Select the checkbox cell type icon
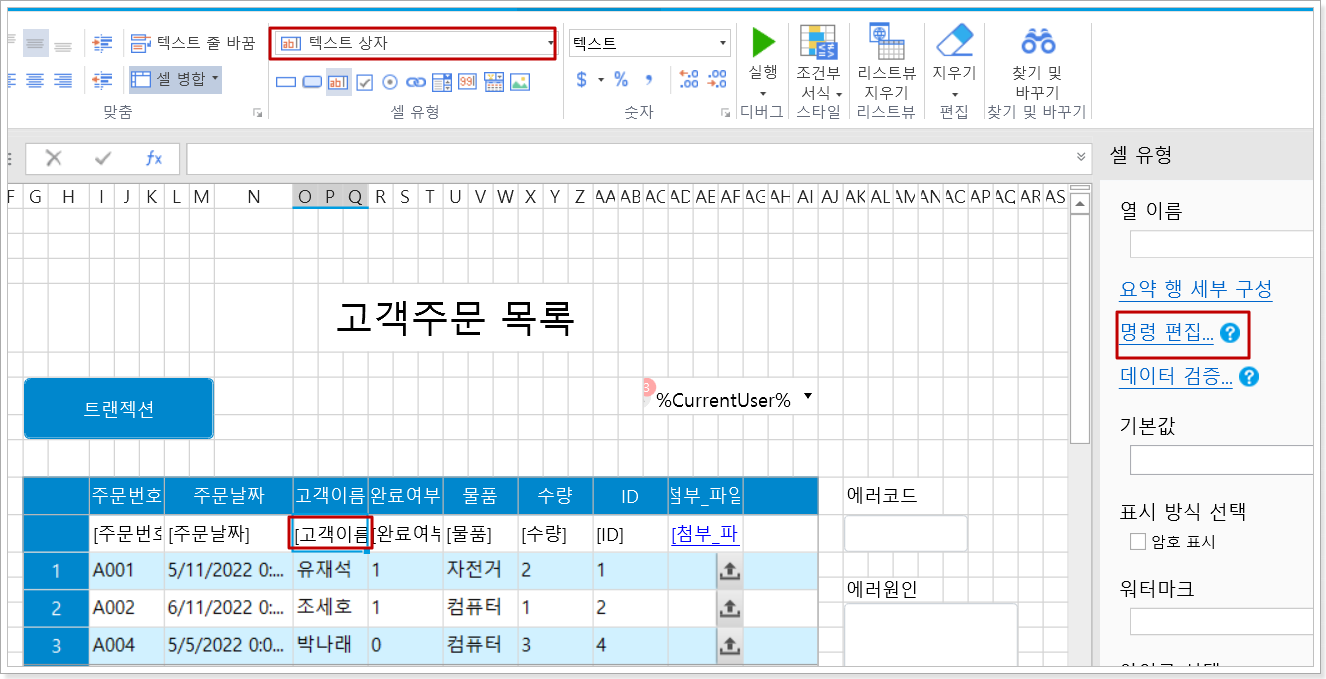This screenshot has width=1326, height=679. point(365,82)
